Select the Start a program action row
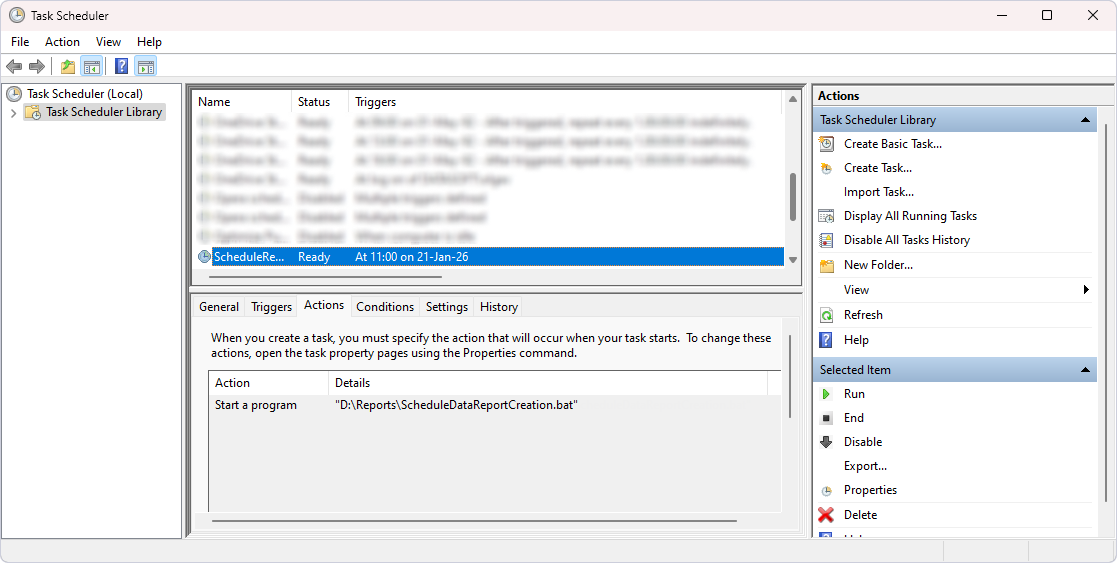1117x563 pixels. 494,405
